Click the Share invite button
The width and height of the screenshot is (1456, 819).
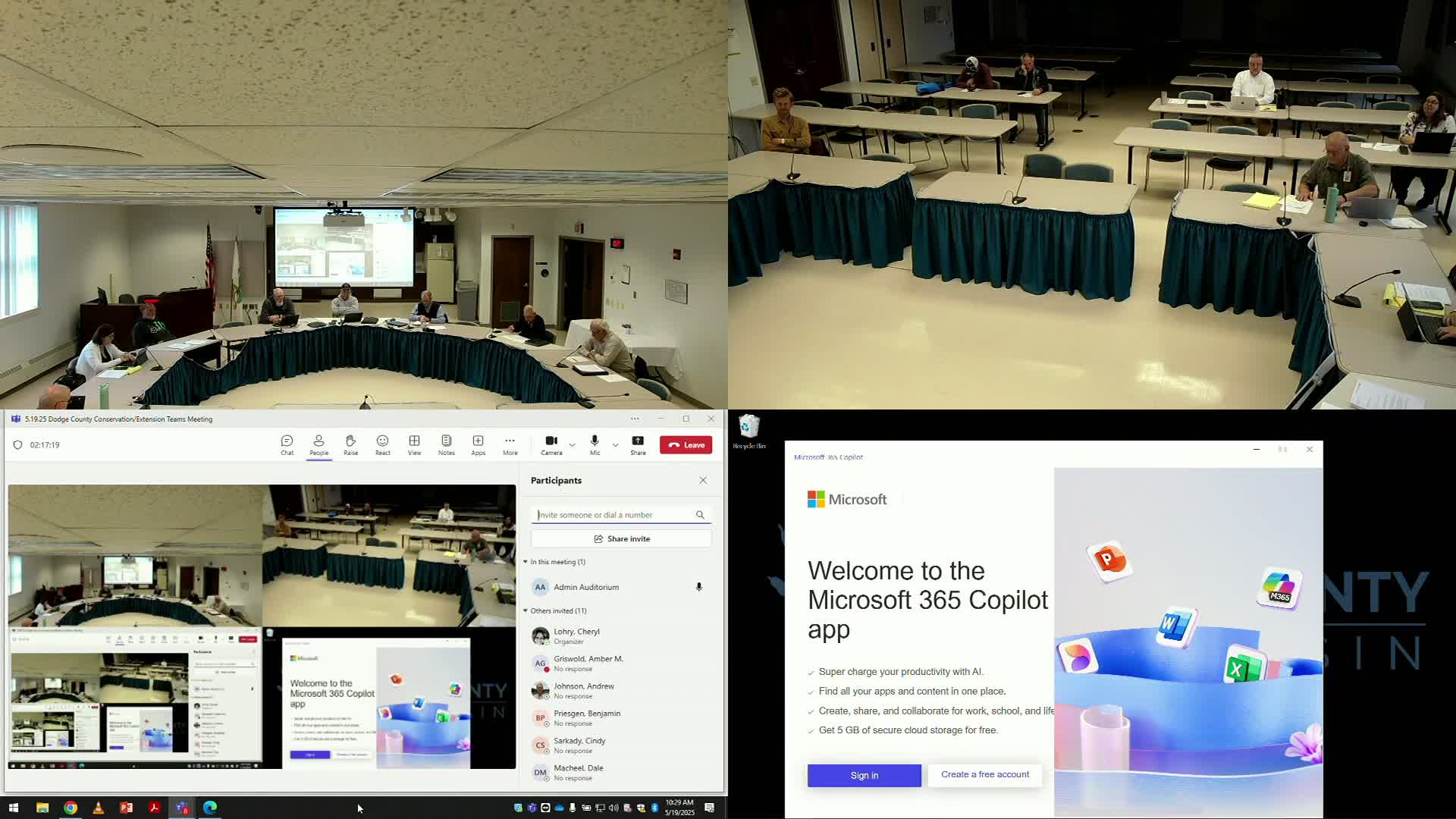[621, 538]
